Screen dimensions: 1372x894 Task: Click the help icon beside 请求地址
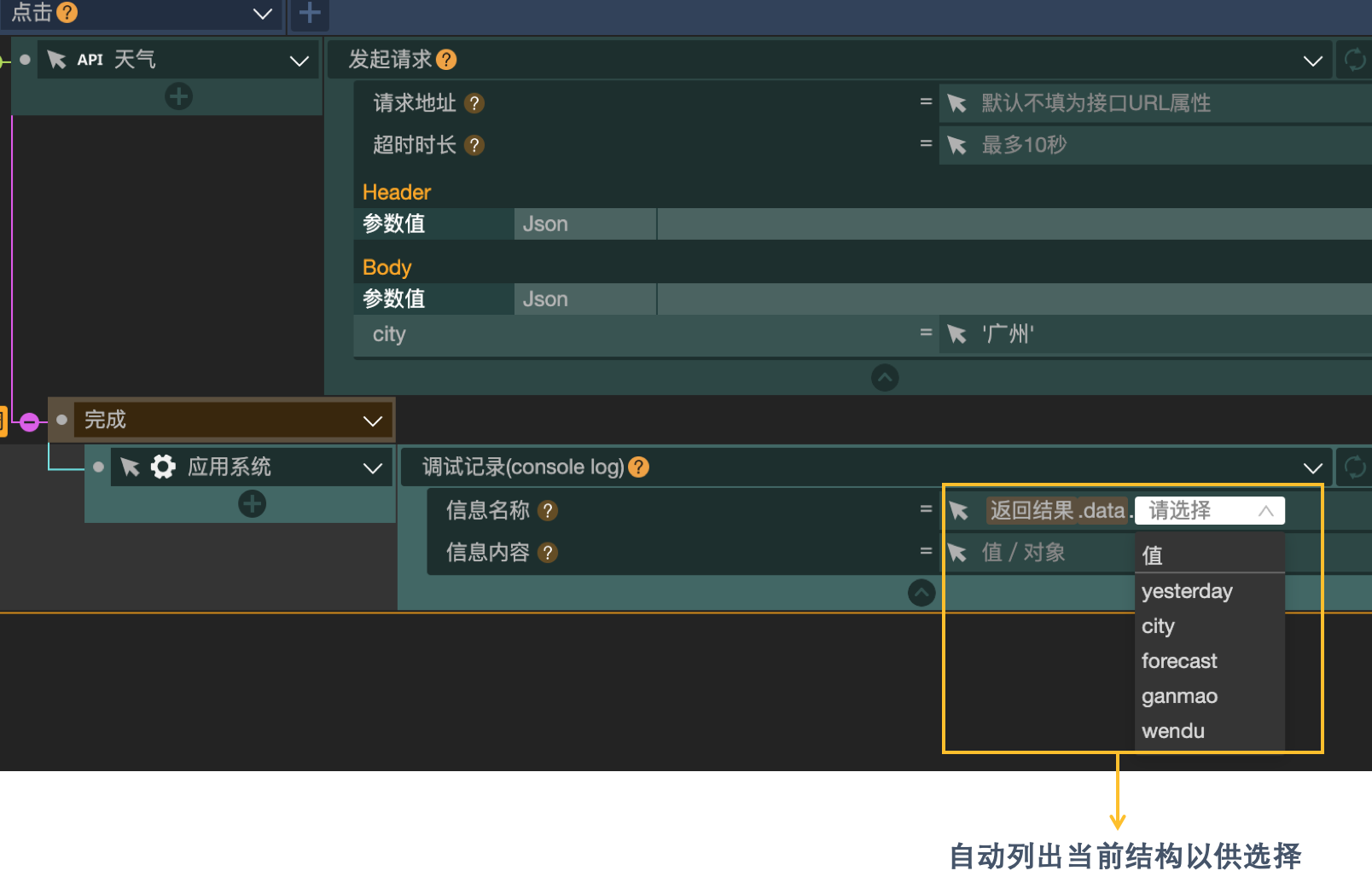(474, 103)
